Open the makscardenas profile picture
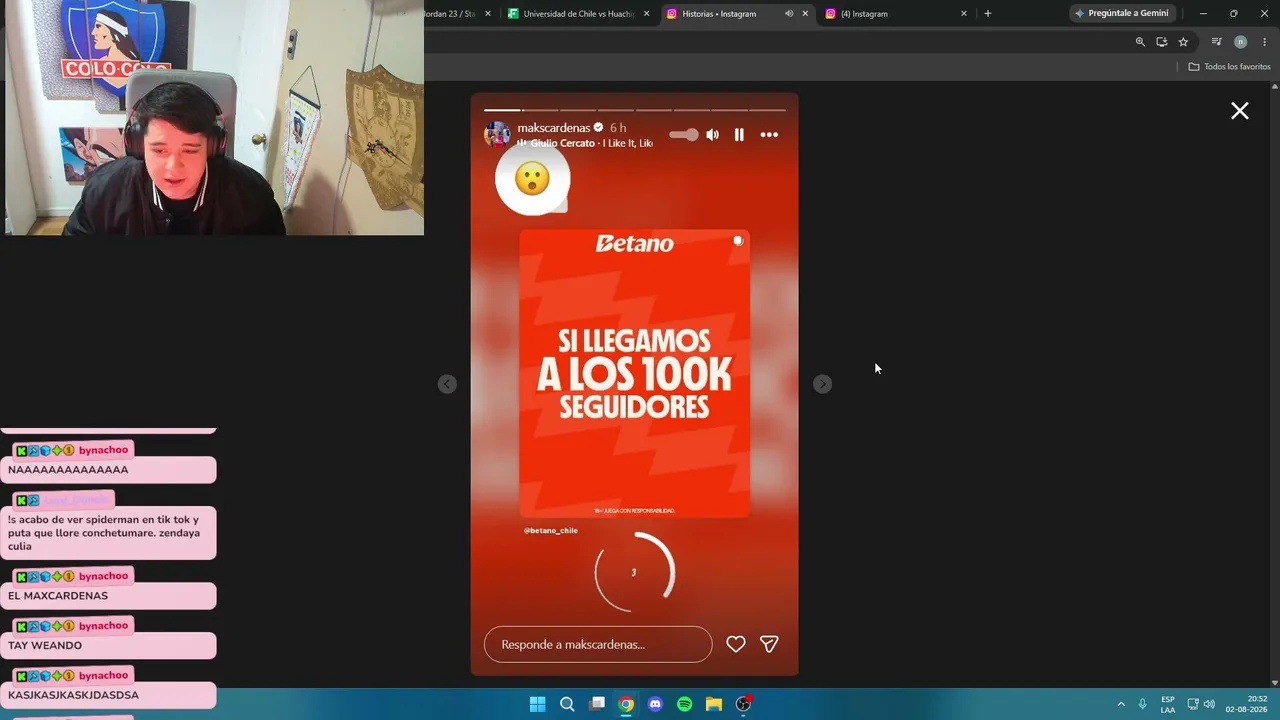The height and width of the screenshot is (720, 1280). (x=497, y=134)
